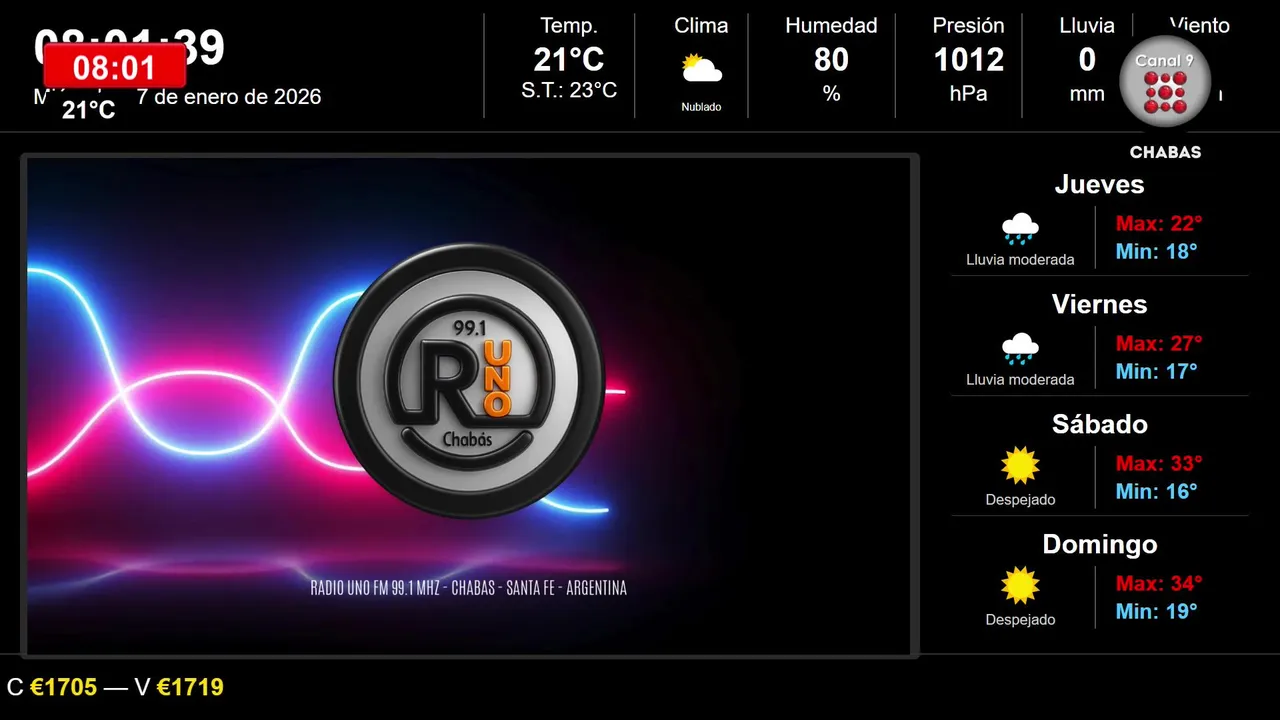Click 'Lluvia moderada' label under Viernes
This screenshot has height=720, width=1280.
click(x=1020, y=380)
